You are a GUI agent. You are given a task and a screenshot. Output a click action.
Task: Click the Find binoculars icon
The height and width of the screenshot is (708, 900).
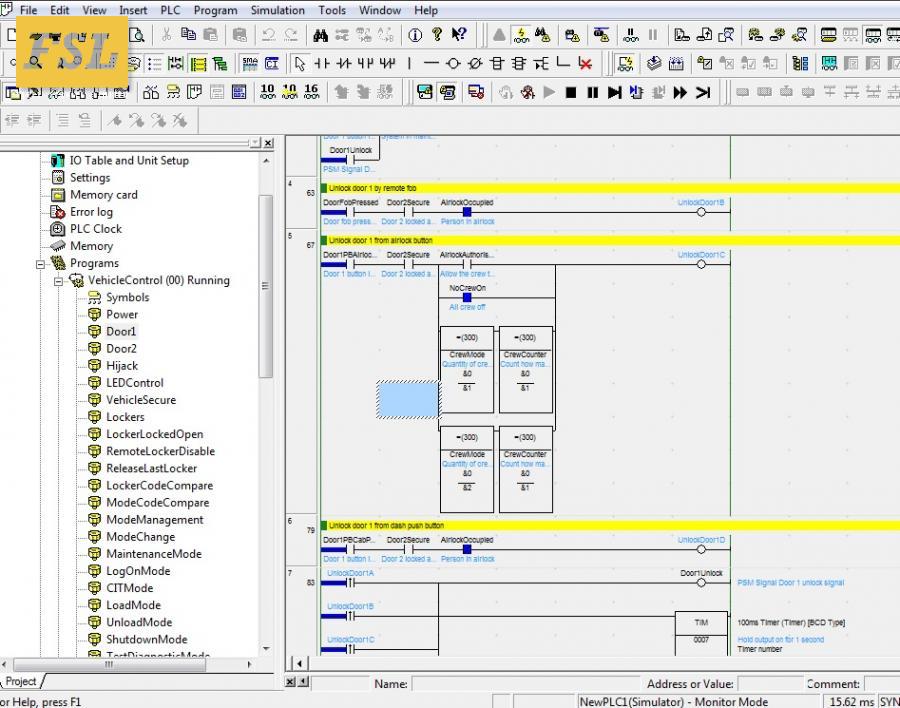[x=320, y=35]
